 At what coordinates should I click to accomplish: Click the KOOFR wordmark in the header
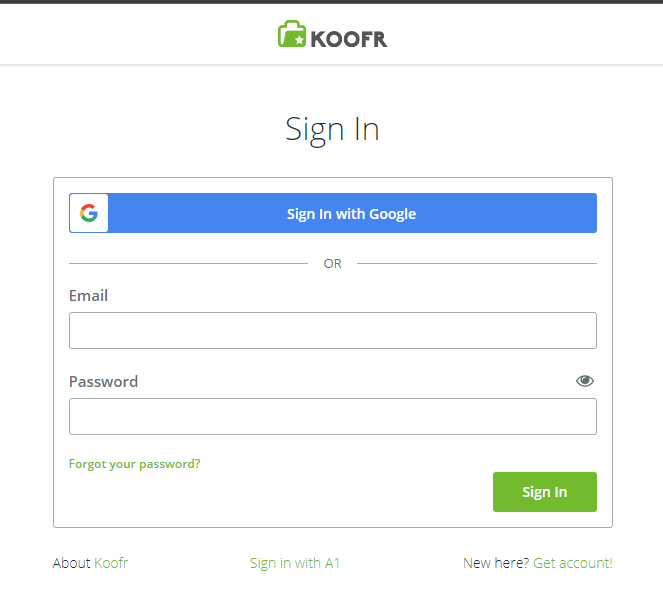(349, 39)
